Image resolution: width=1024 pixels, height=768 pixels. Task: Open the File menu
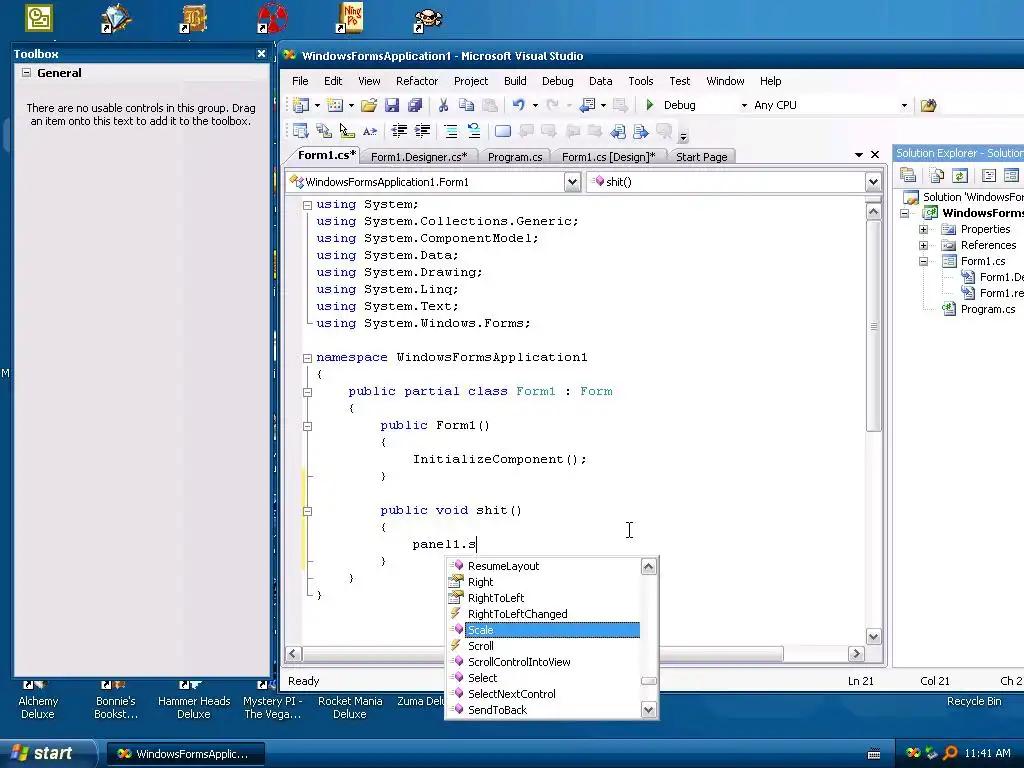click(300, 81)
